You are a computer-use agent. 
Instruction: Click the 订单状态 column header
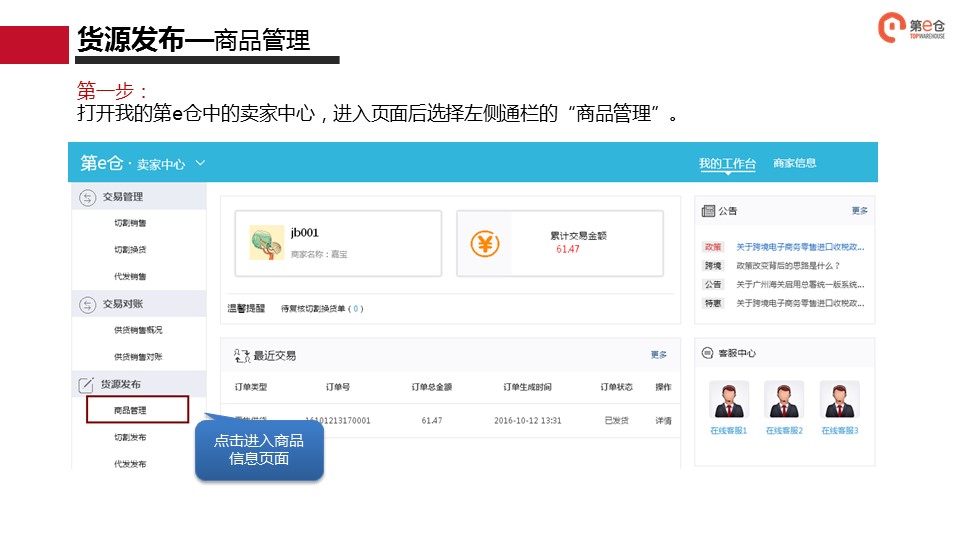[x=617, y=387]
